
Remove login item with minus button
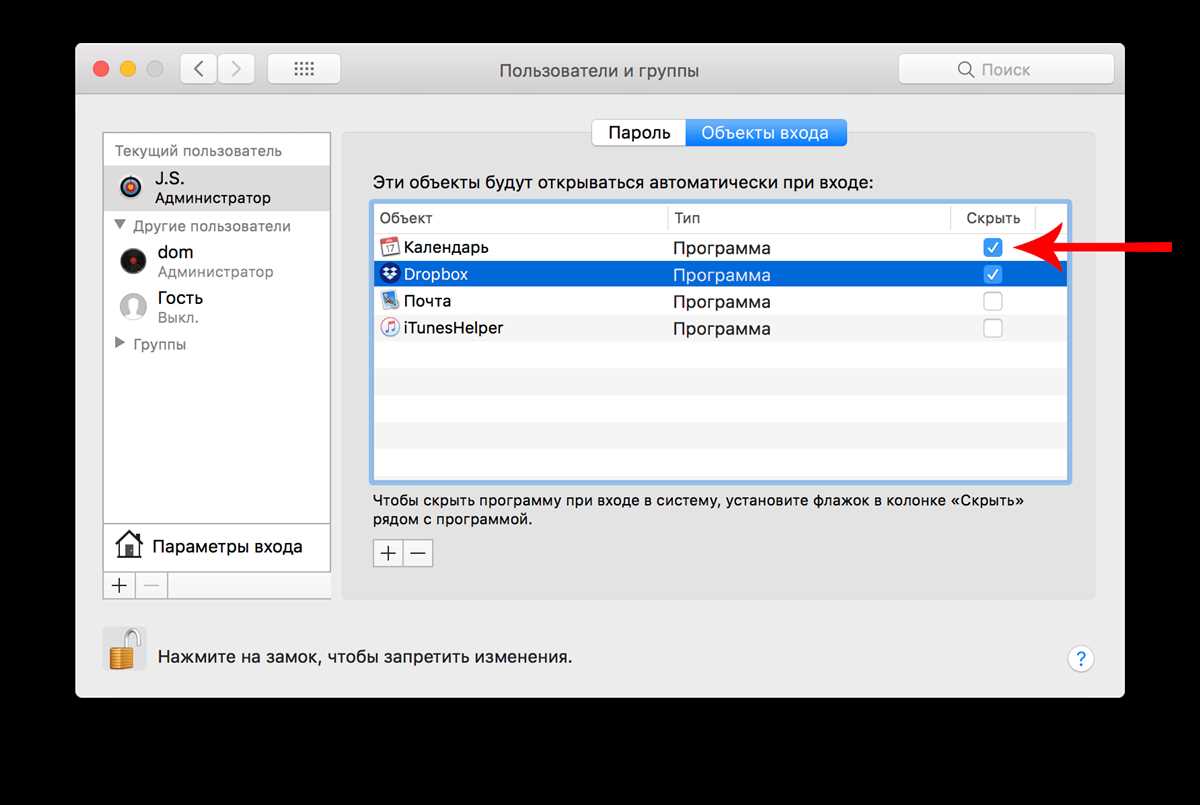[x=418, y=553]
